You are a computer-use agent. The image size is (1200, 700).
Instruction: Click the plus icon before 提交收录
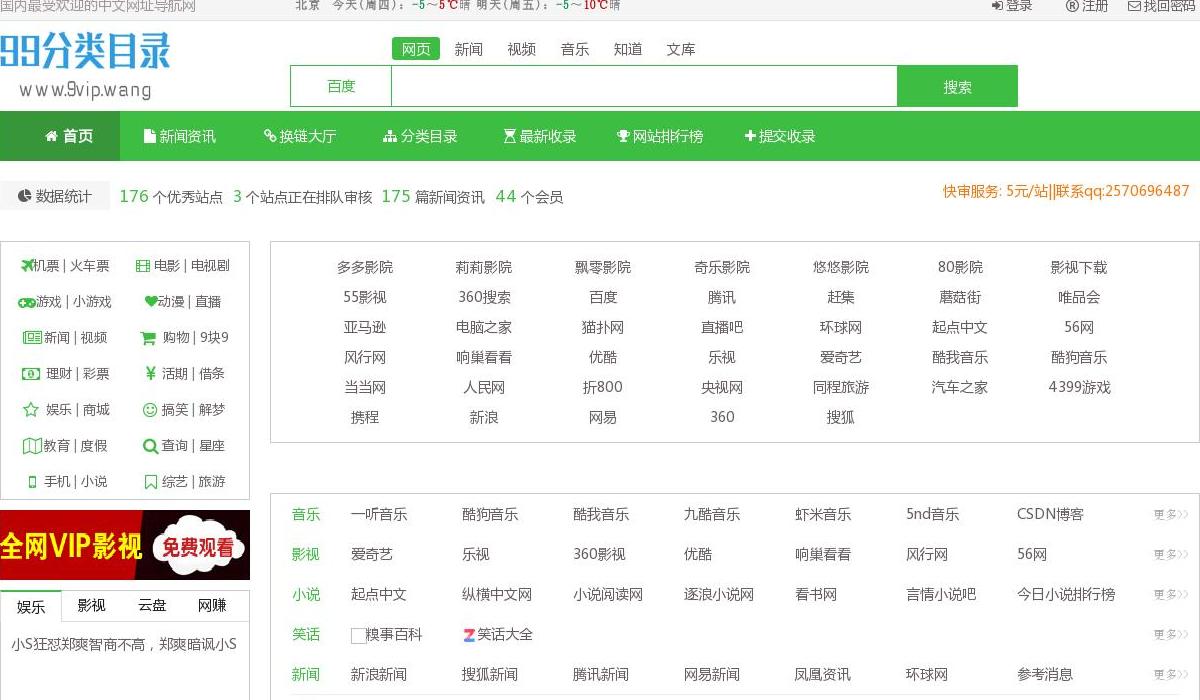pos(750,136)
